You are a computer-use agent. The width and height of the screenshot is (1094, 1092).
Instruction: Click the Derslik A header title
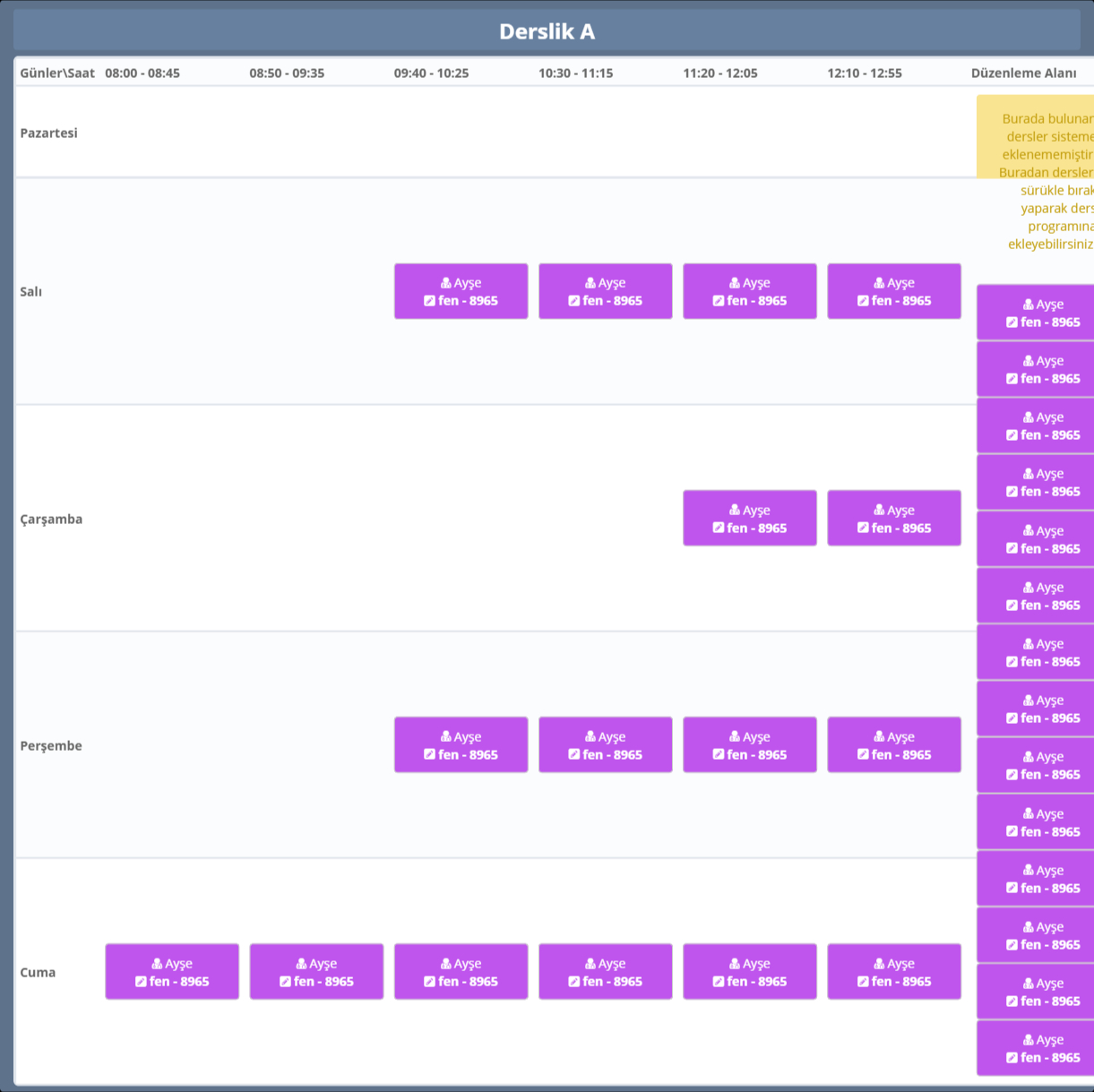547,31
